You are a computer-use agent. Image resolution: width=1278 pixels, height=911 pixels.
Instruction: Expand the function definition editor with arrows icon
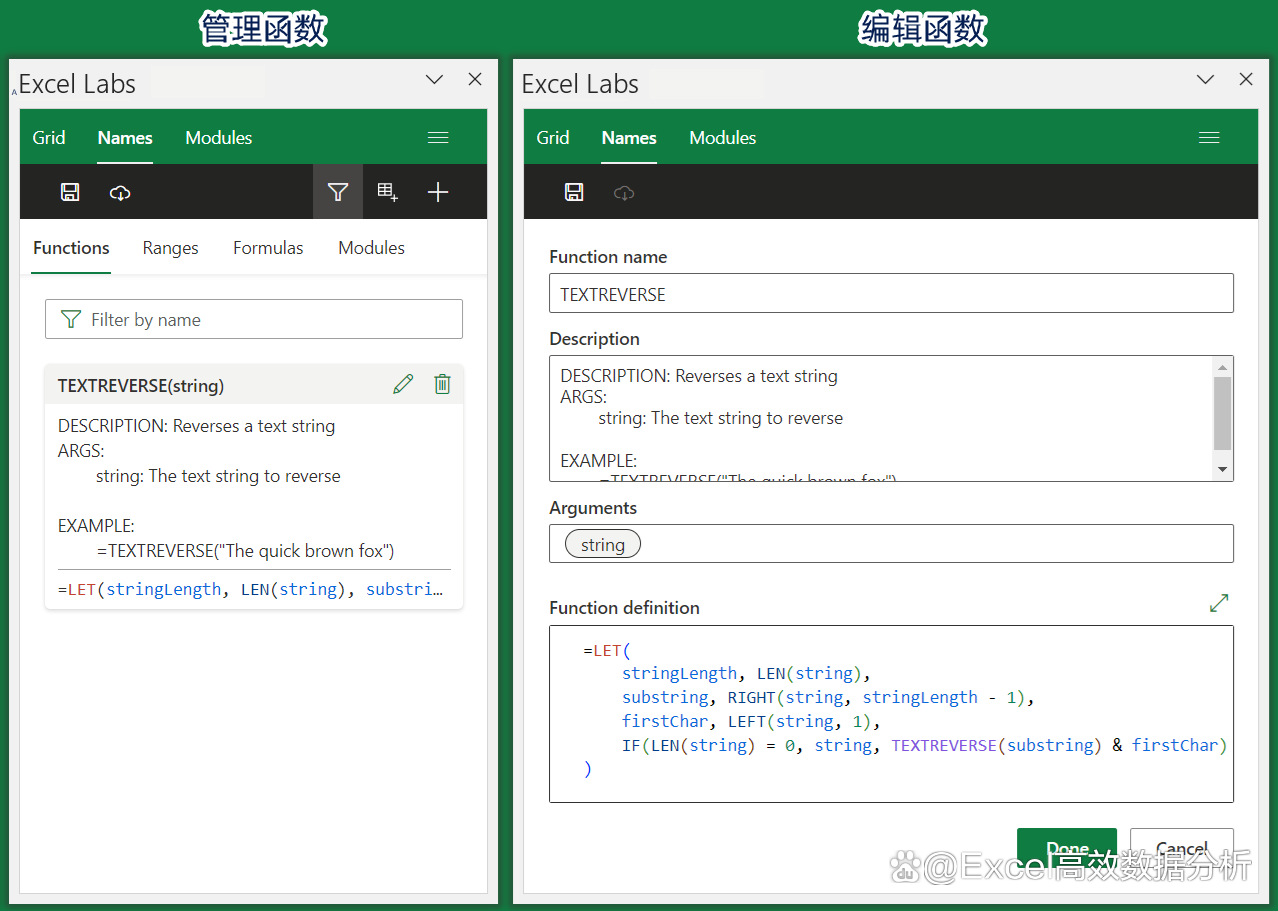(1219, 603)
